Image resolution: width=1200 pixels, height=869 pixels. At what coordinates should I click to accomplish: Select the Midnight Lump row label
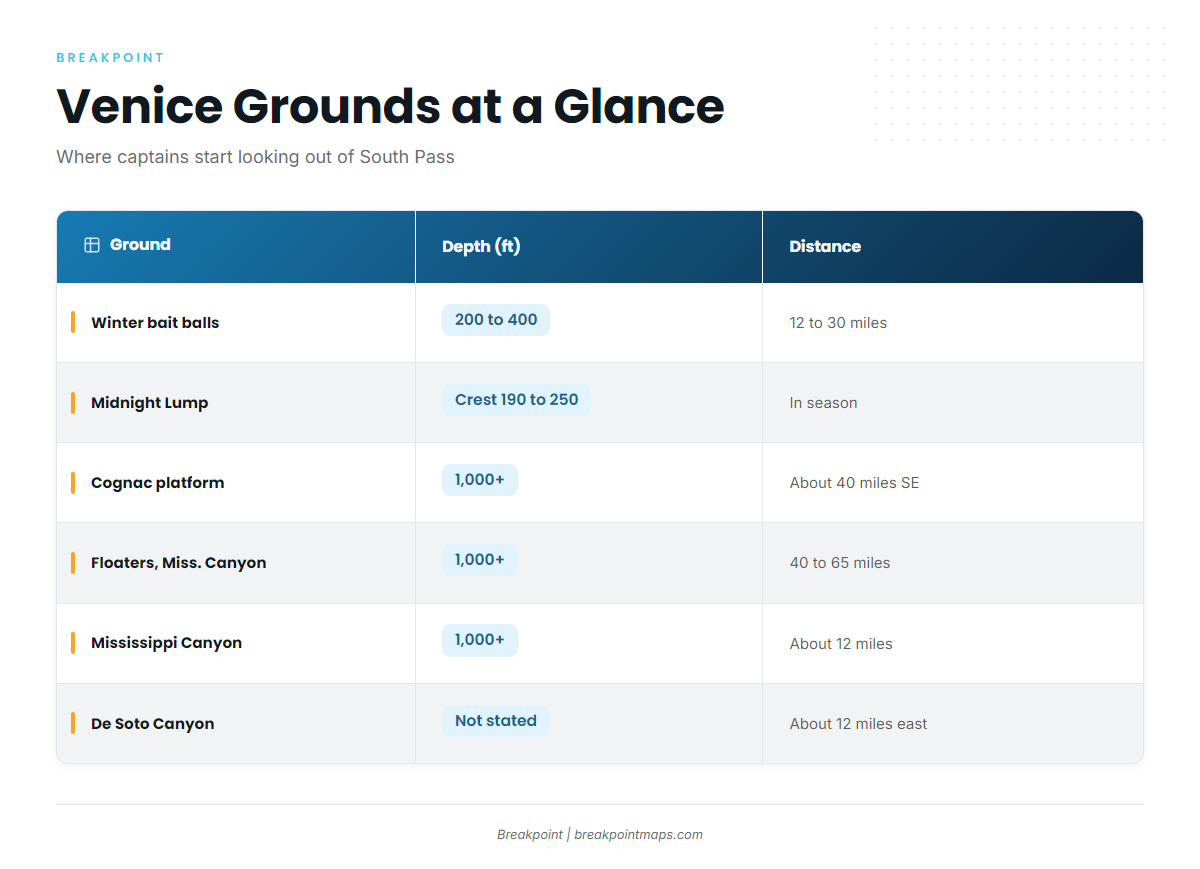click(x=150, y=403)
